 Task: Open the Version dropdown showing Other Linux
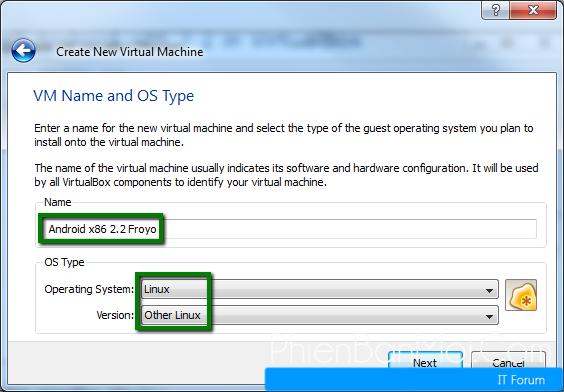pos(319,315)
